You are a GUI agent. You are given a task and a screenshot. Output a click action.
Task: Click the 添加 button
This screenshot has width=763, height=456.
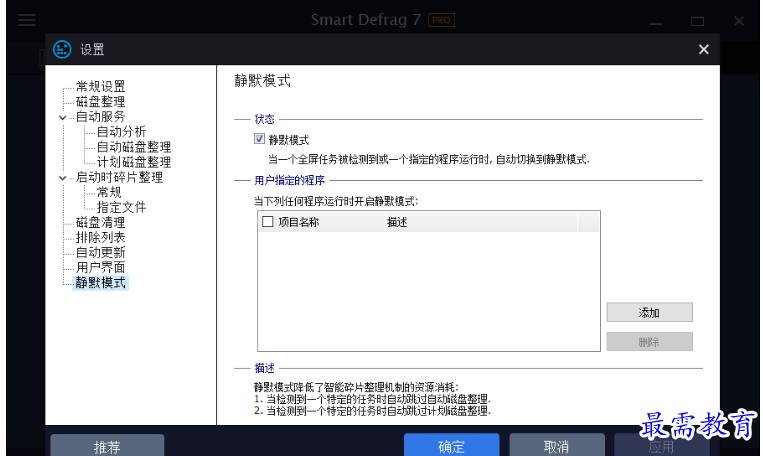649,312
